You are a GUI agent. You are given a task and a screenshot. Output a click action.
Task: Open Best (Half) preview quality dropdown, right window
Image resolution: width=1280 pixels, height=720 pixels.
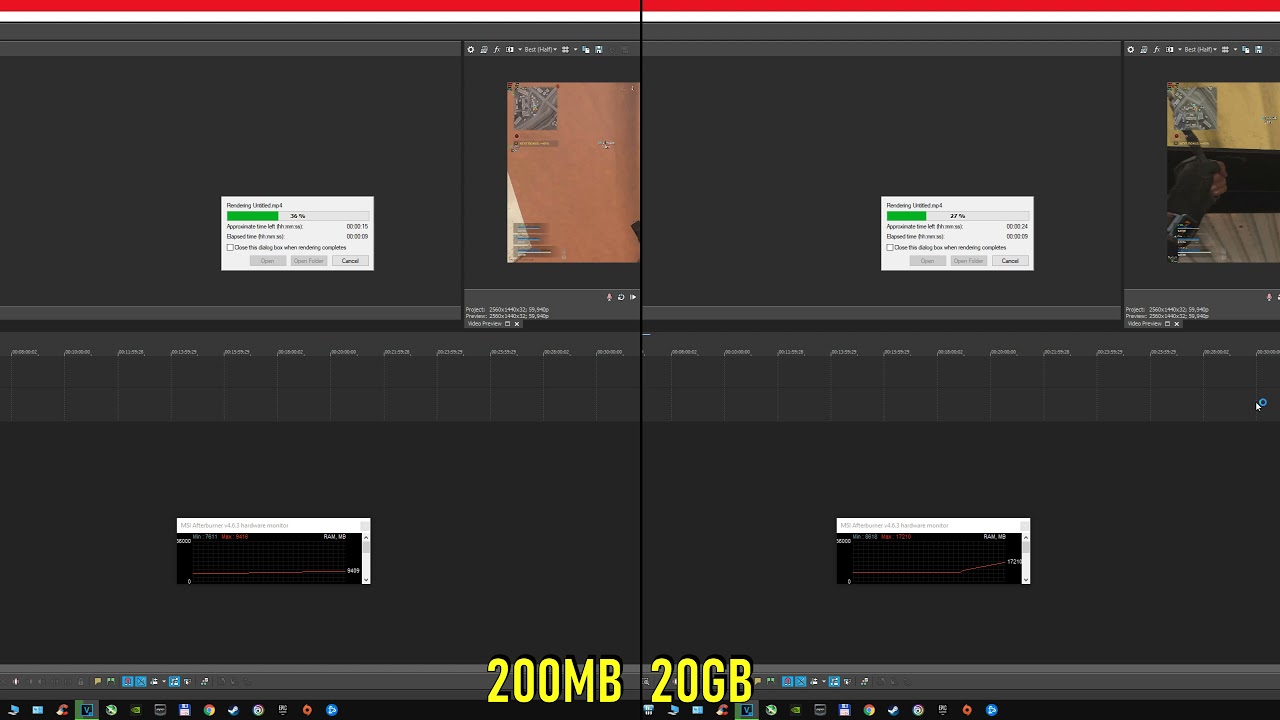tap(1201, 49)
